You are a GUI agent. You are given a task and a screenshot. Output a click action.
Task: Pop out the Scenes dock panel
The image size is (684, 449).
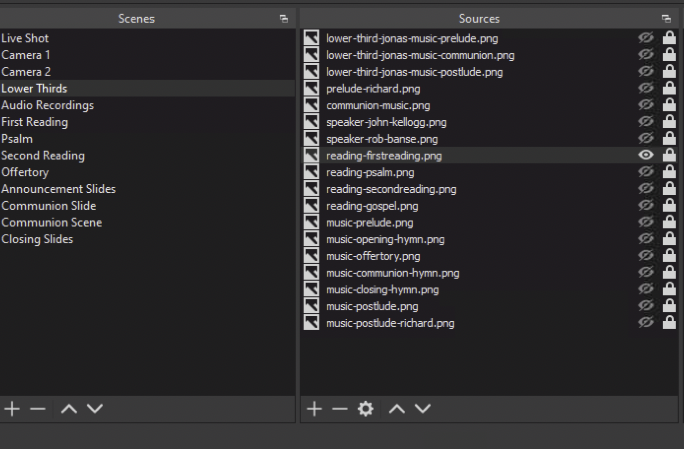point(284,19)
